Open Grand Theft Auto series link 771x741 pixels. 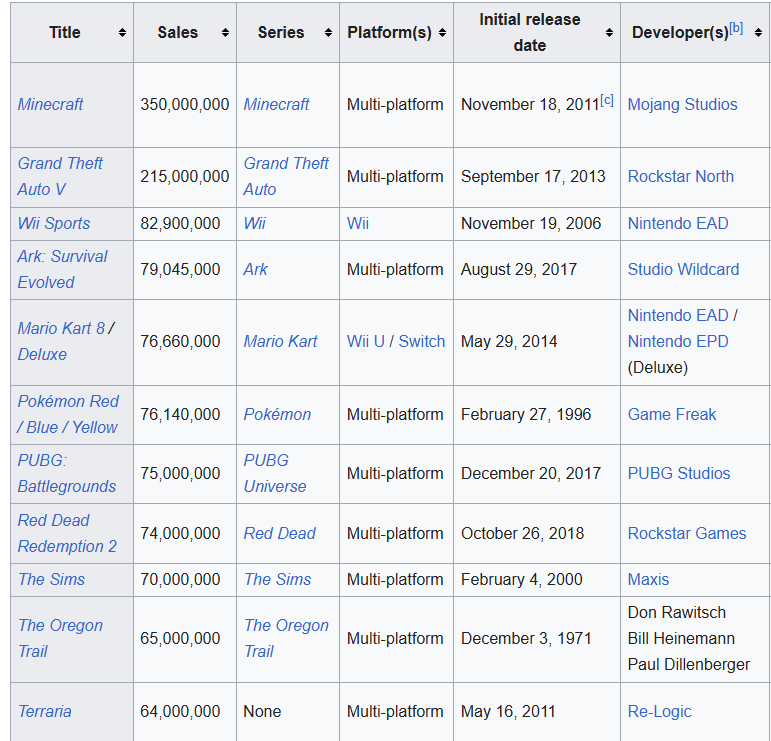[286, 176]
